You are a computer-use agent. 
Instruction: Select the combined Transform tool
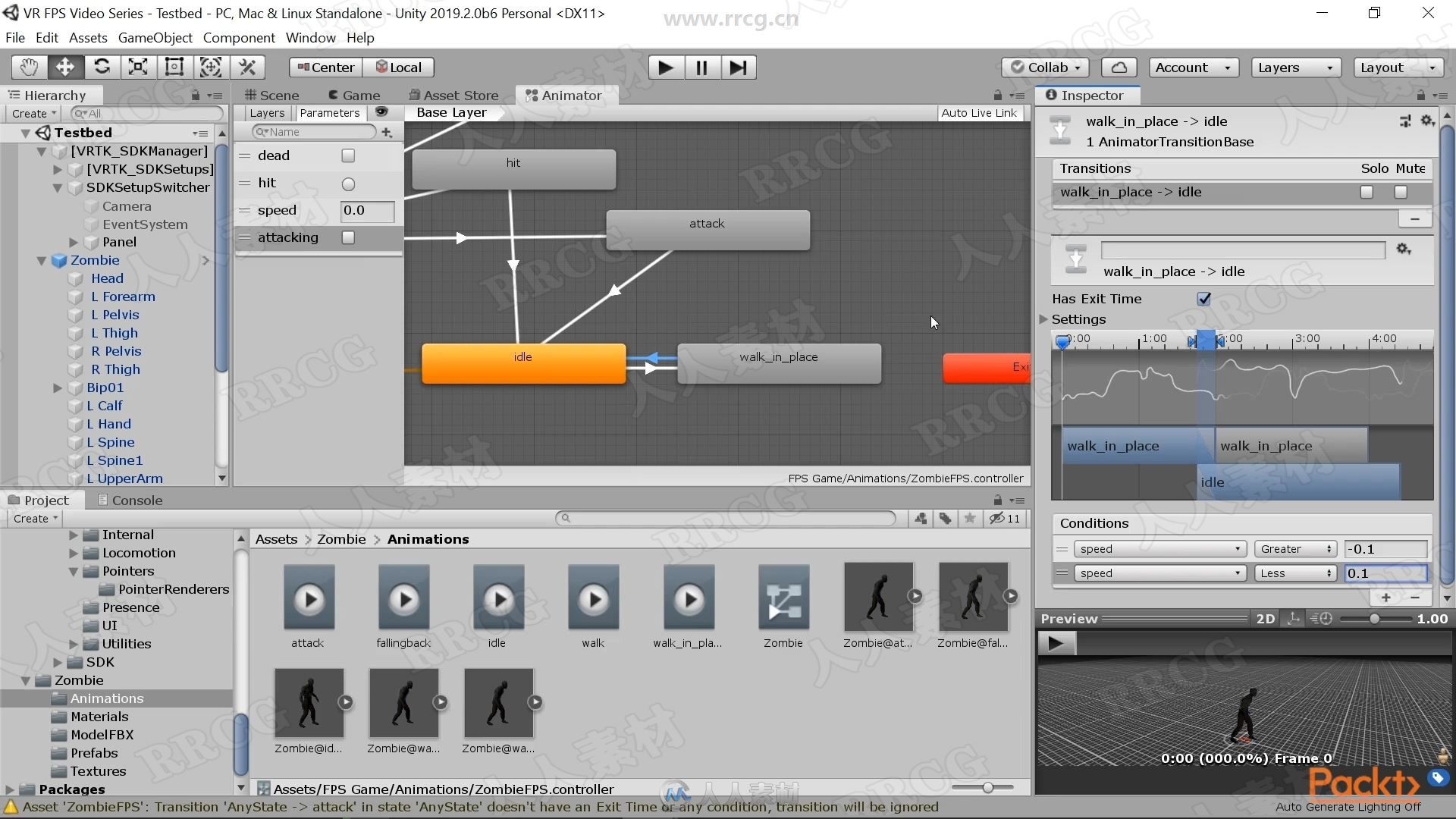click(x=211, y=67)
